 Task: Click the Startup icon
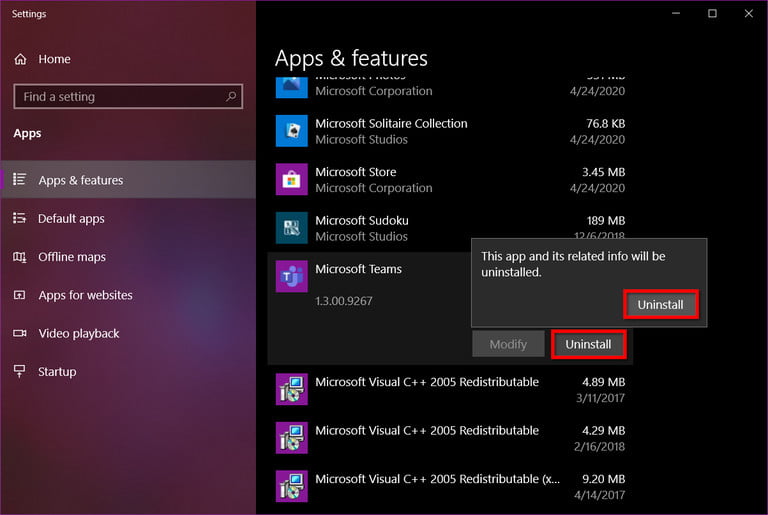coord(20,371)
